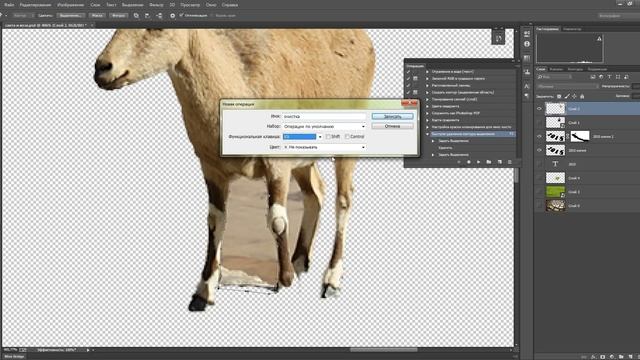The height and width of the screenshot is (360, 640).
Task: Click the Stop button in Operations panel
Action: coord(459,162)
